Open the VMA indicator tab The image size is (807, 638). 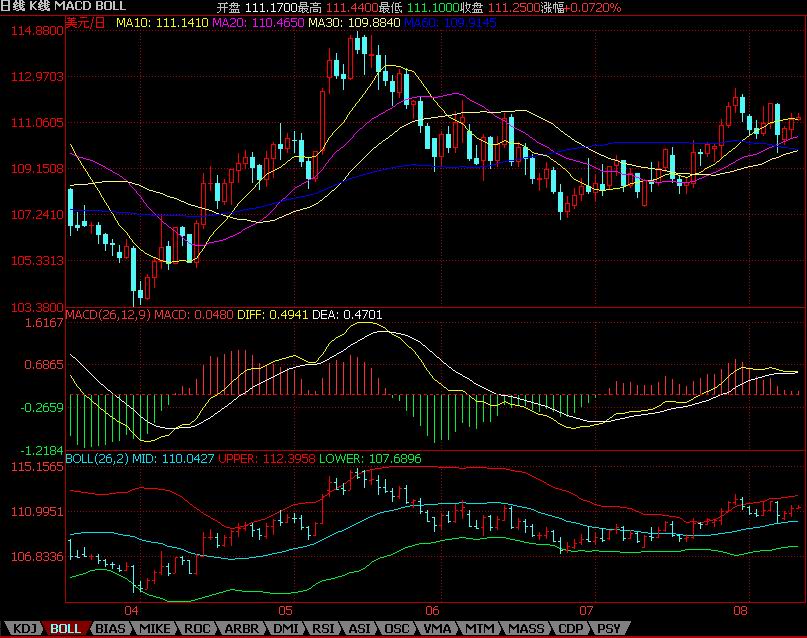(437, 628)
